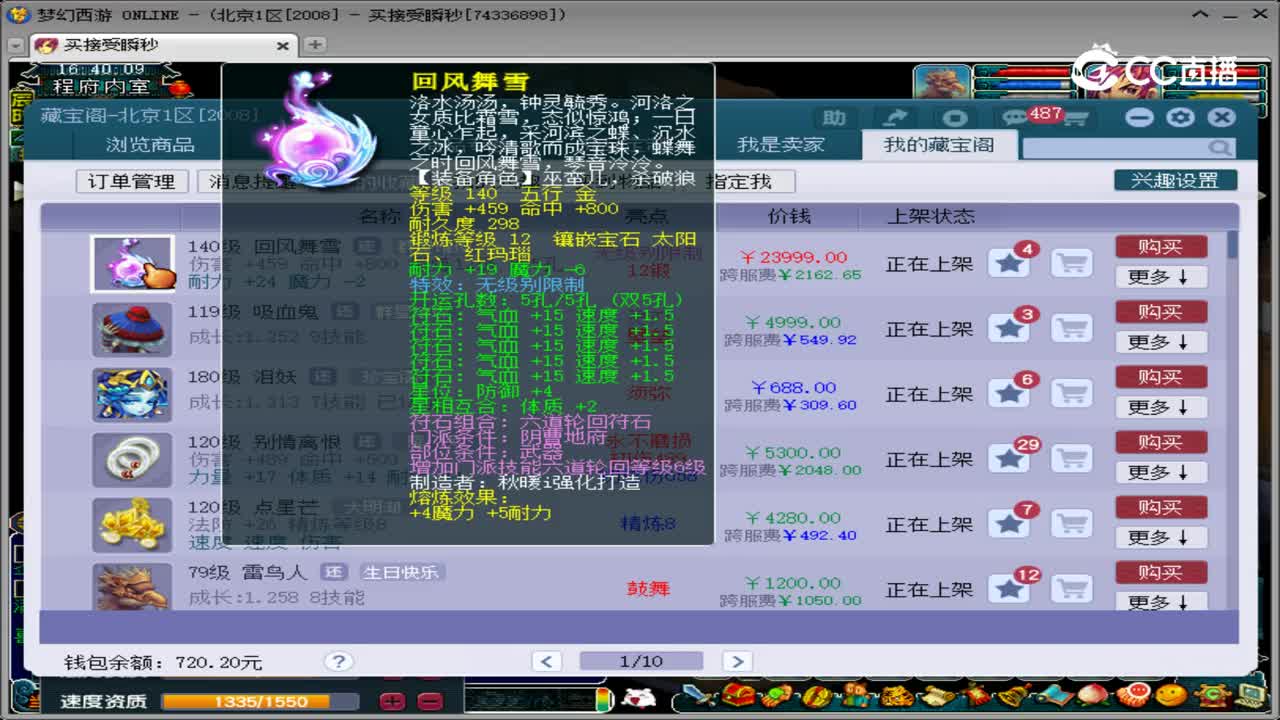This screenshot has width=1280, height=720.
Task: Select 我的藏宝阁 tab
Action: (x=939, y=145)
